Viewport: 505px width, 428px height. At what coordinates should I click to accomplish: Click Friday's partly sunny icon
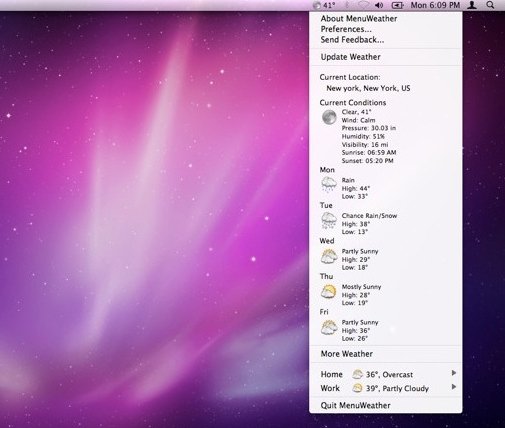(x=329, y=327)
